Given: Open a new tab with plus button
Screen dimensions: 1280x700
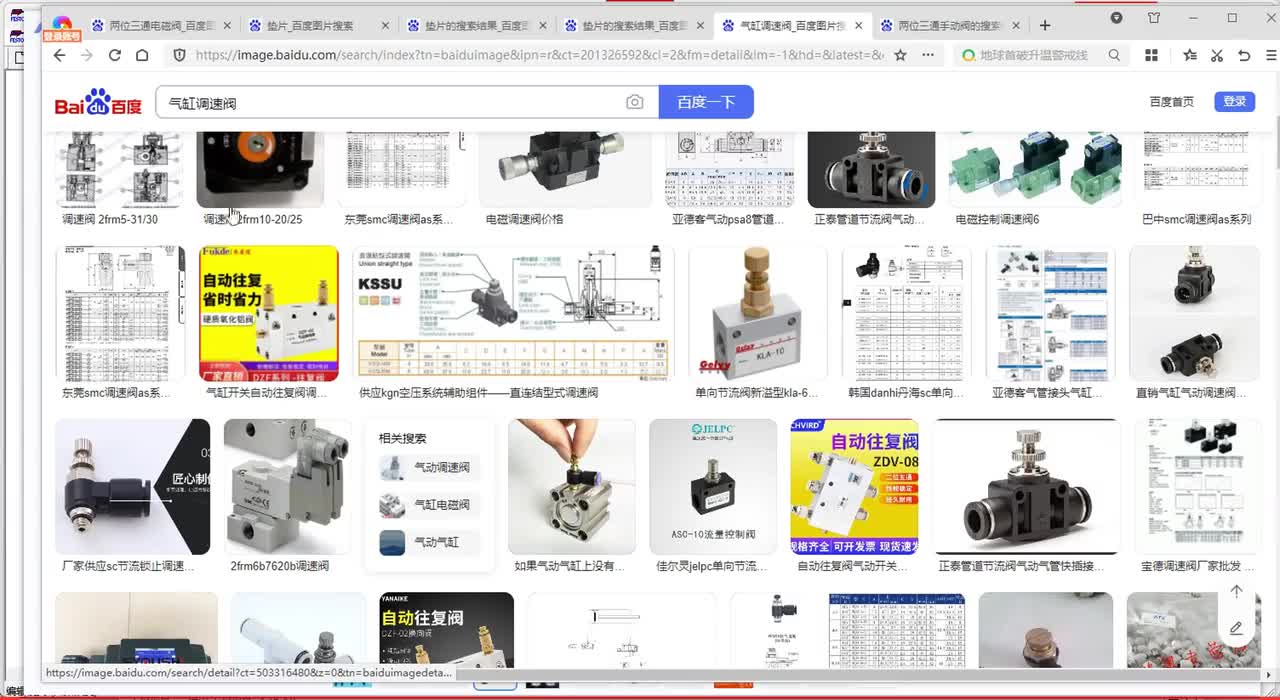Looking at the screenshot, I should (1045, 25).
